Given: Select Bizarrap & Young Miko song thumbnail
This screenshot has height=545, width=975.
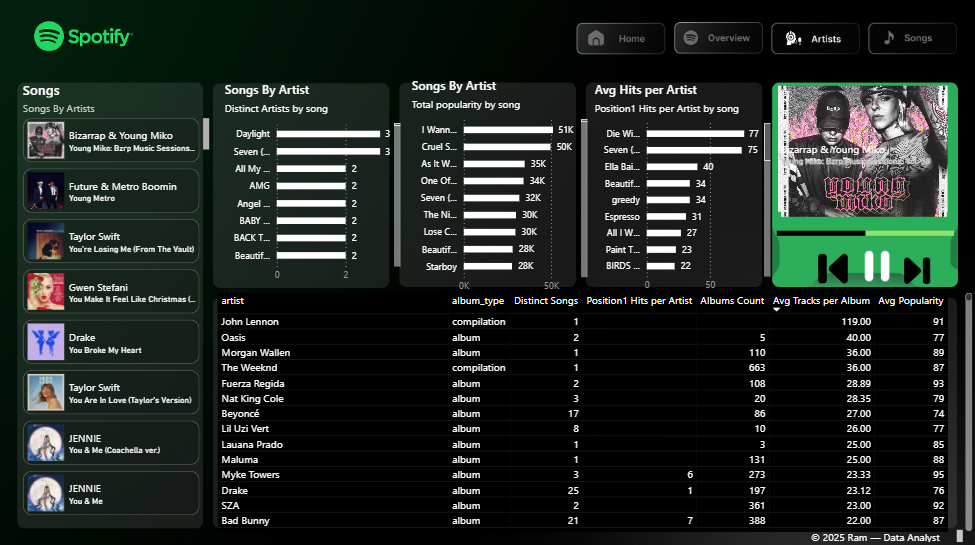Looking at the screenshot, I should pyautogui.click(x=45, y=140).
